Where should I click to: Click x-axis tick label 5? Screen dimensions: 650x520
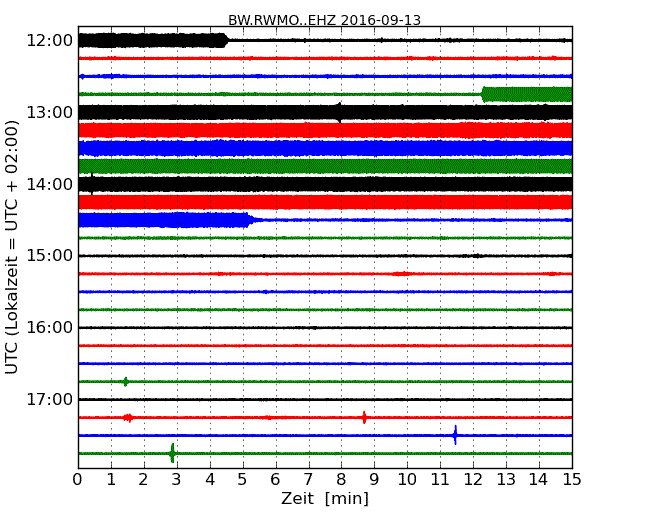[242, 479]
